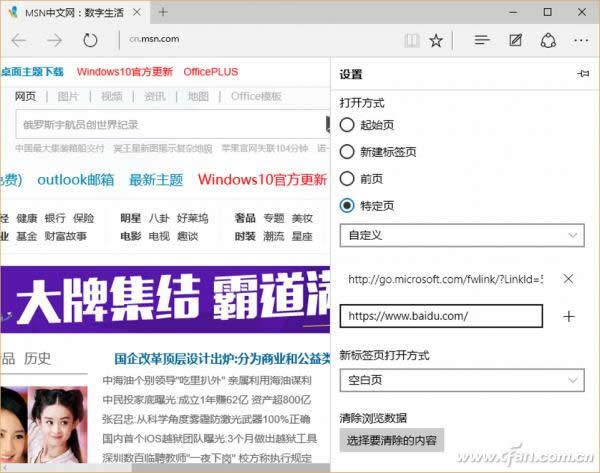Viewport: 600px width, 473px height.
Task: Switch to the 图片 search tab
Action: (68, 96)
